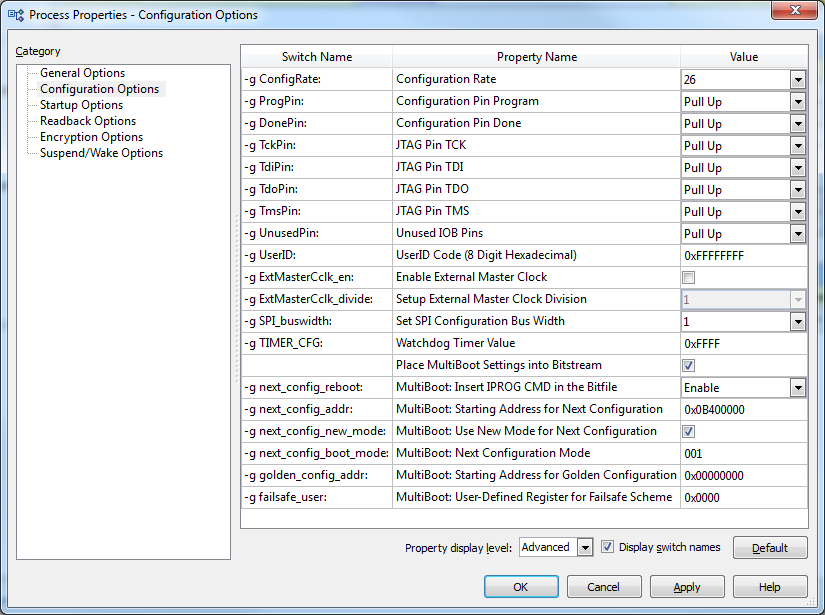Click the 'JTAG Pin TDO' property name
This screenshot has width=825, height=615.
(432, 189)
